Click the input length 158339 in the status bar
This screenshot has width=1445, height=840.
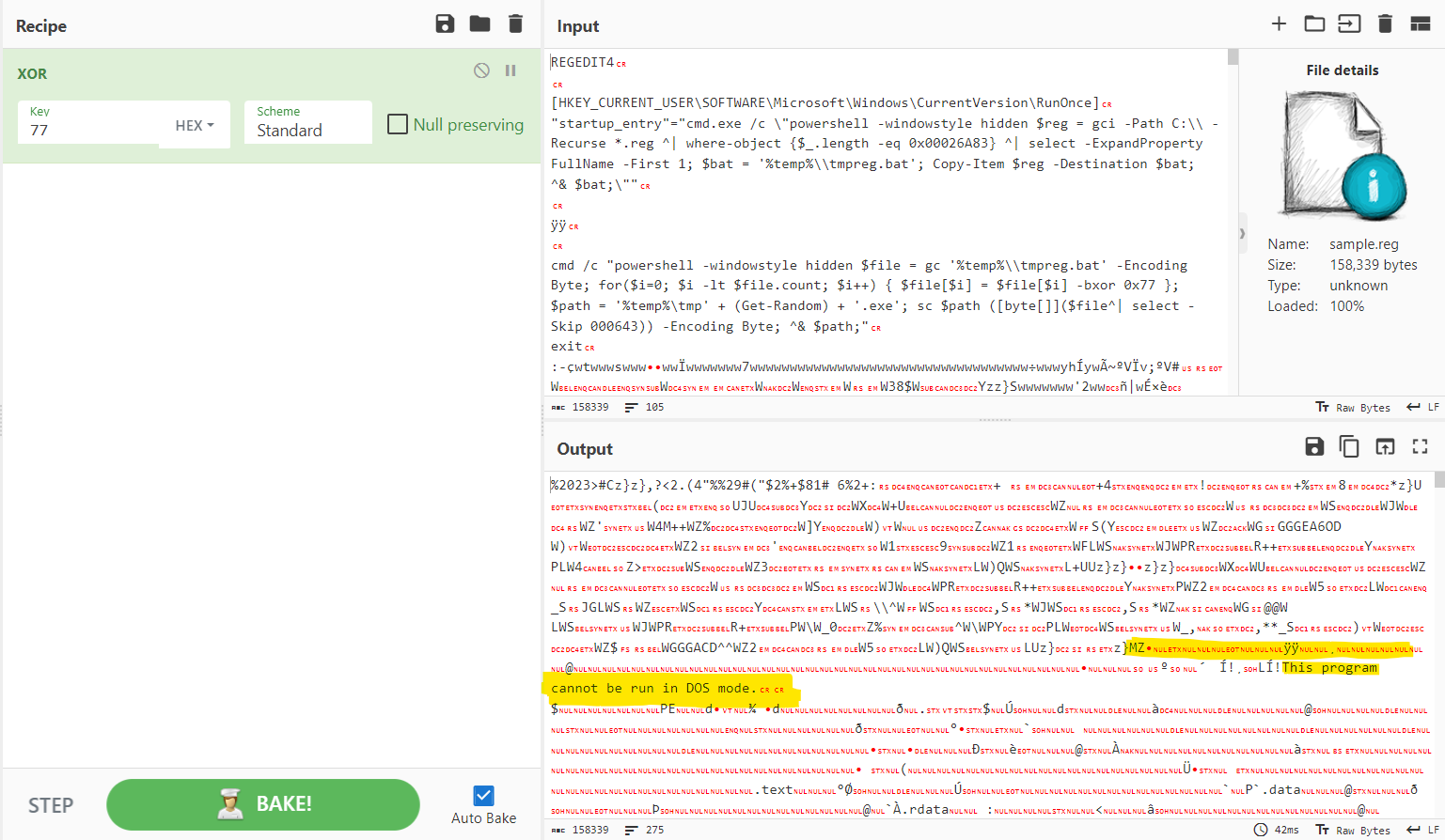(x=580, y=407)
